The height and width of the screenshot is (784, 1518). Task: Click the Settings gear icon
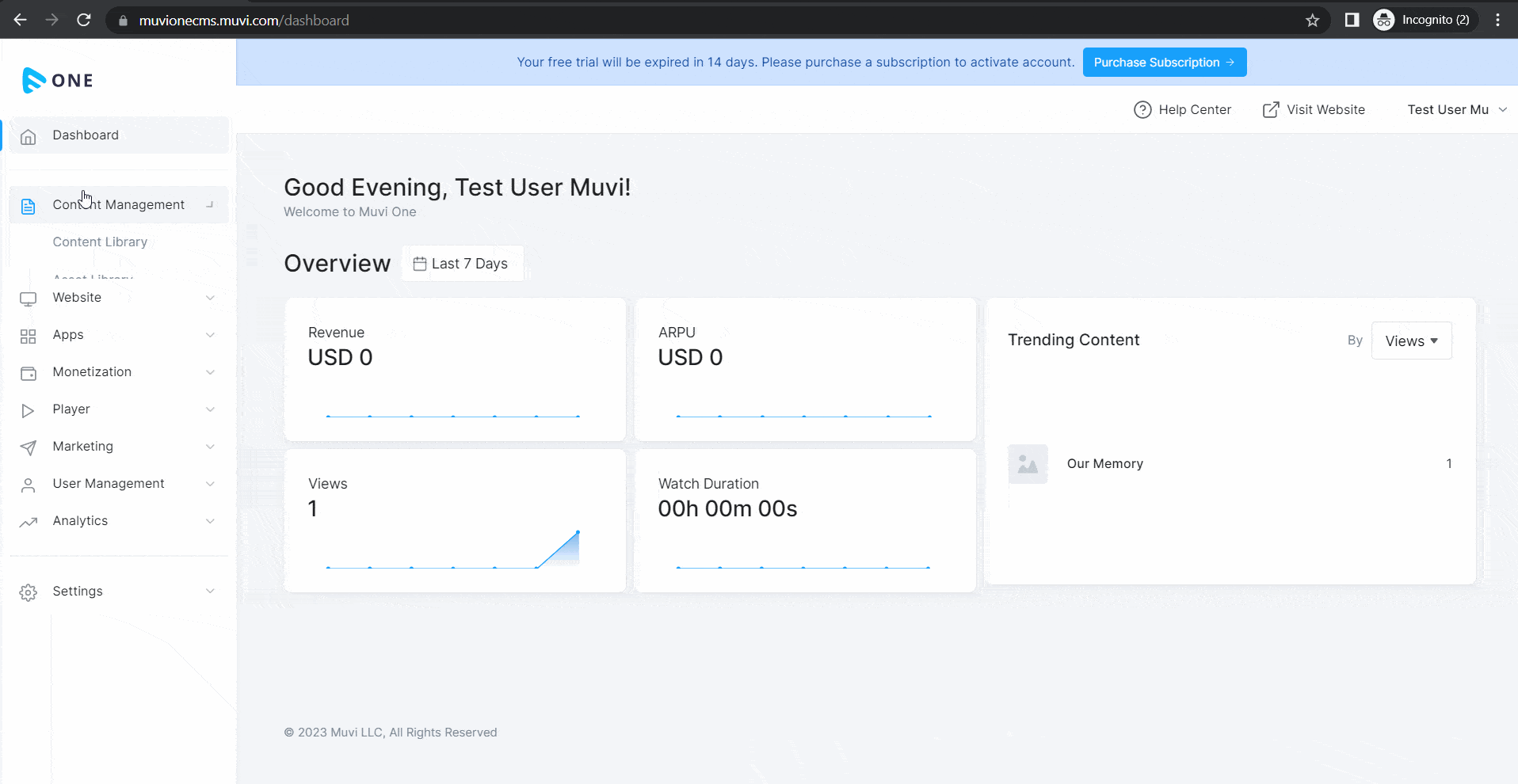pos(29,592)
